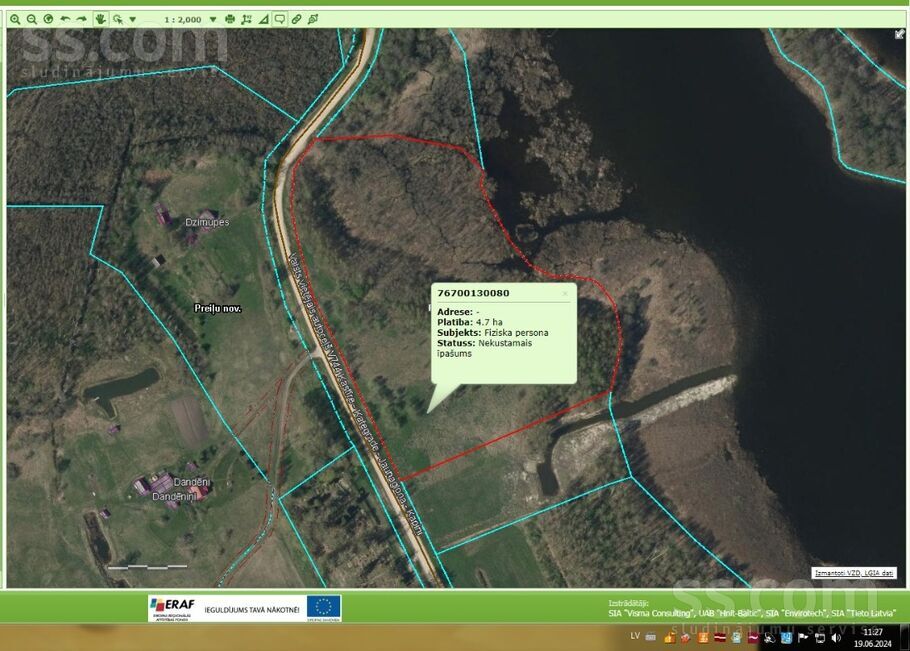Open the print map tool
The width and height of the screenshot is (910, 651).
tap(230, 19)
